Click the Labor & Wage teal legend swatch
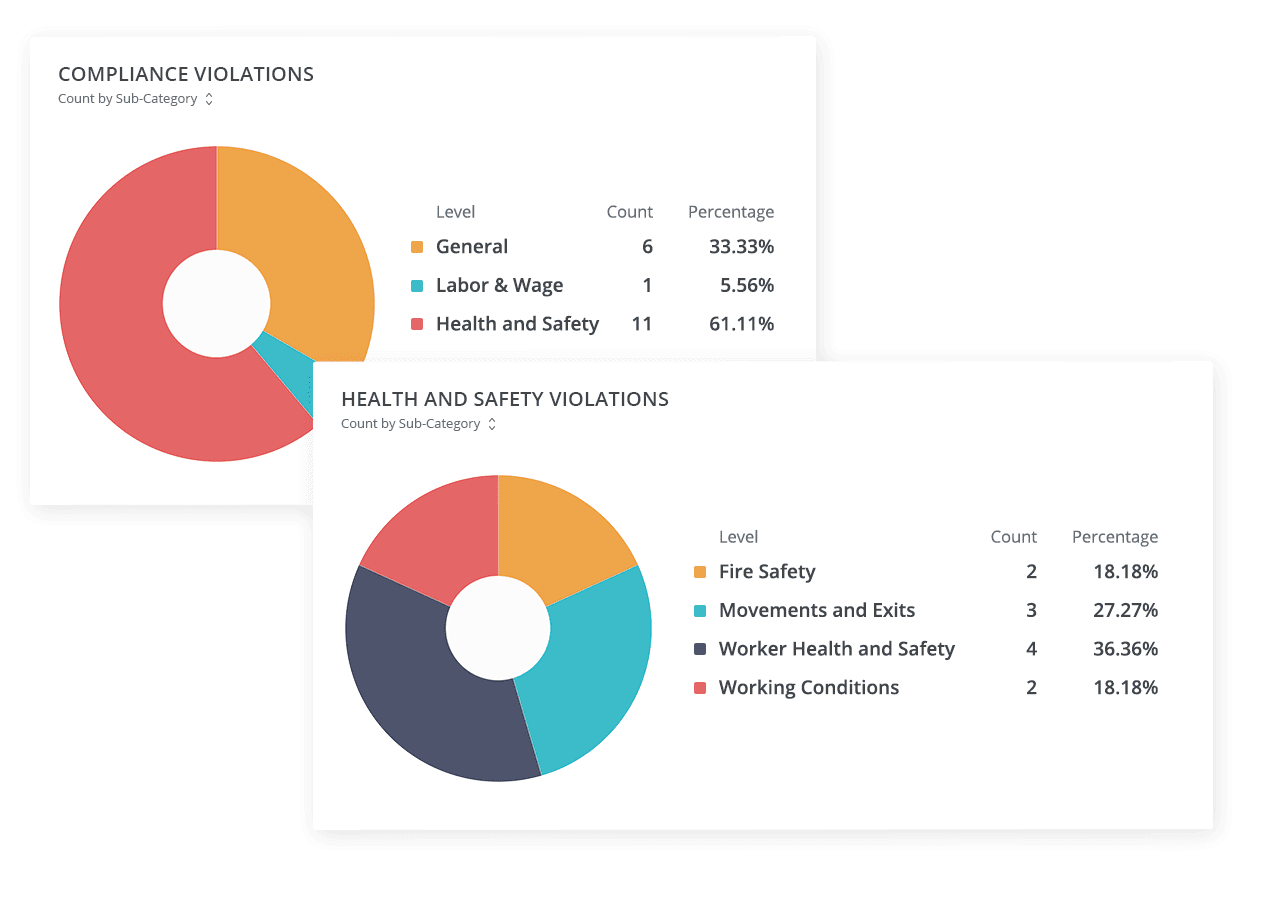This screenshot has height=900, width=1285. 417,286
